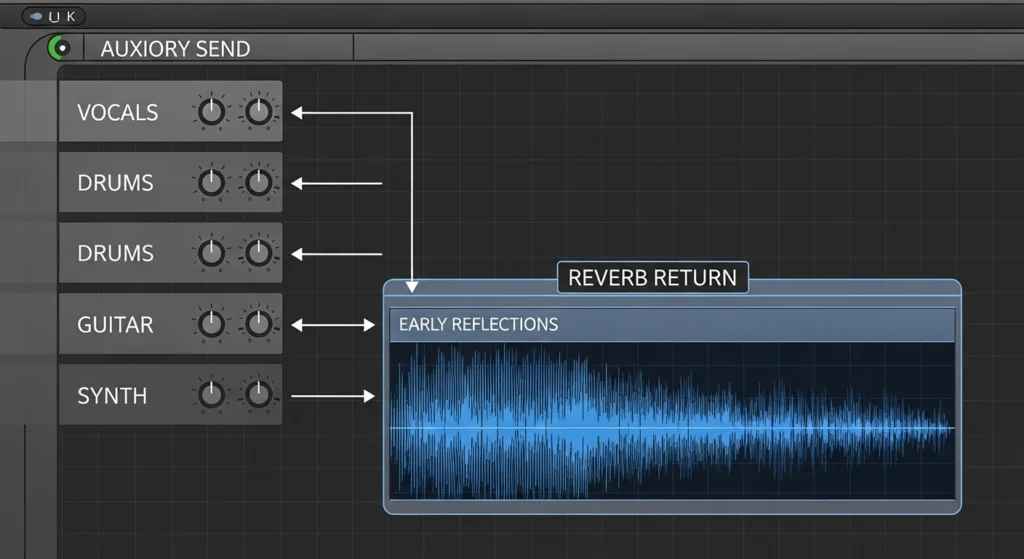Click the second knob on the SYNTH row
Viewport: 1024px width, 559px height.
(x=259, y=394)
